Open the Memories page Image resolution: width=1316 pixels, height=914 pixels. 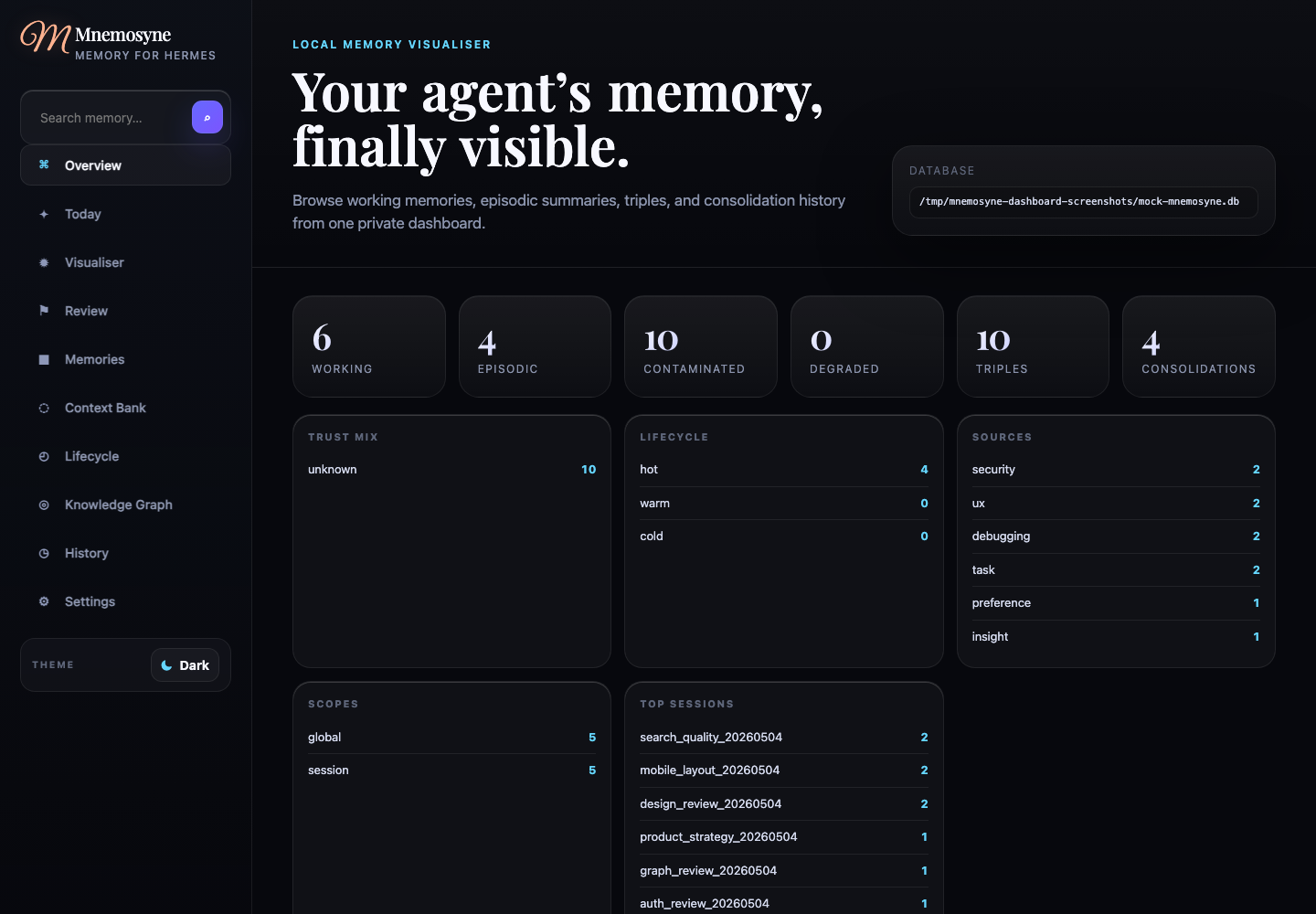click(125, 359)
